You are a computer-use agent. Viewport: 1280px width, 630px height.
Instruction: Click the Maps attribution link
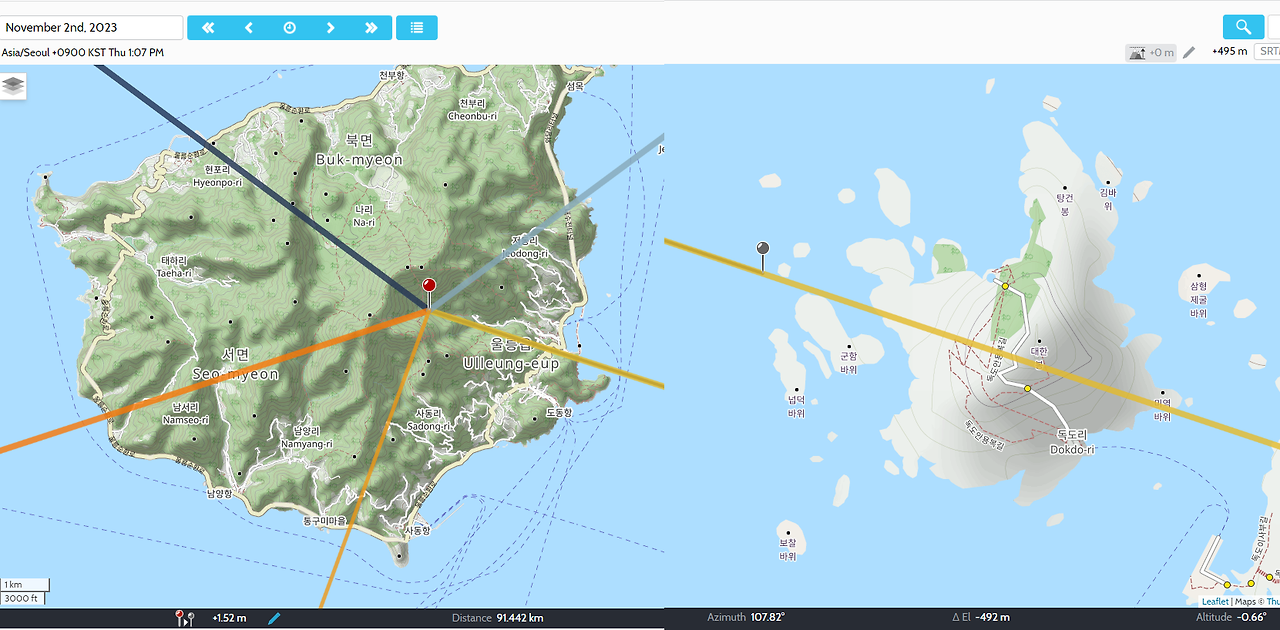(1245, 601)
